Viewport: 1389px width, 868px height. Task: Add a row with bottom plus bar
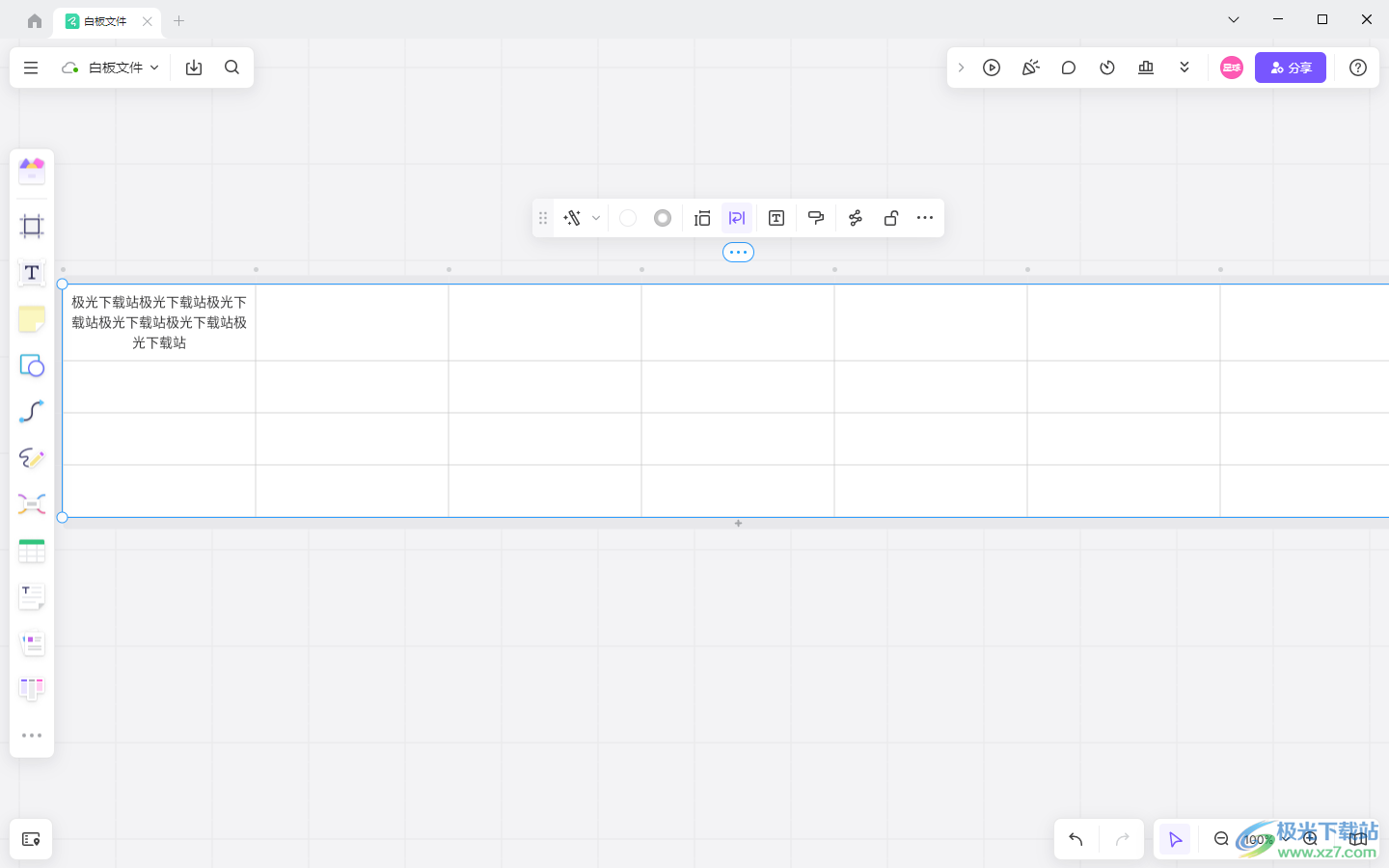738,524
